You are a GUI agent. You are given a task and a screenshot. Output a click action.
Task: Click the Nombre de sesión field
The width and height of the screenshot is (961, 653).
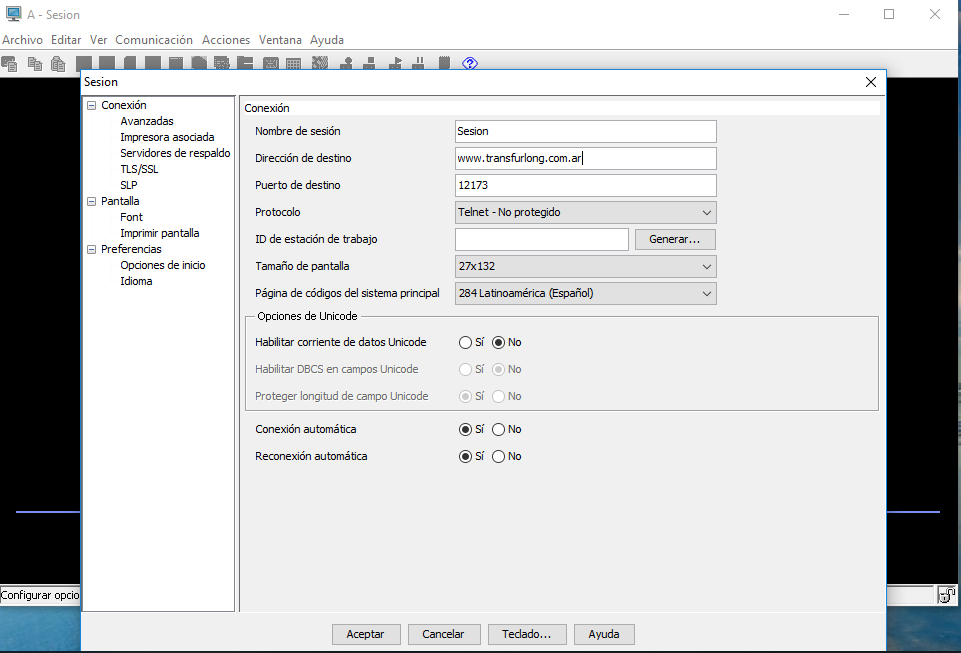point(585,131)
